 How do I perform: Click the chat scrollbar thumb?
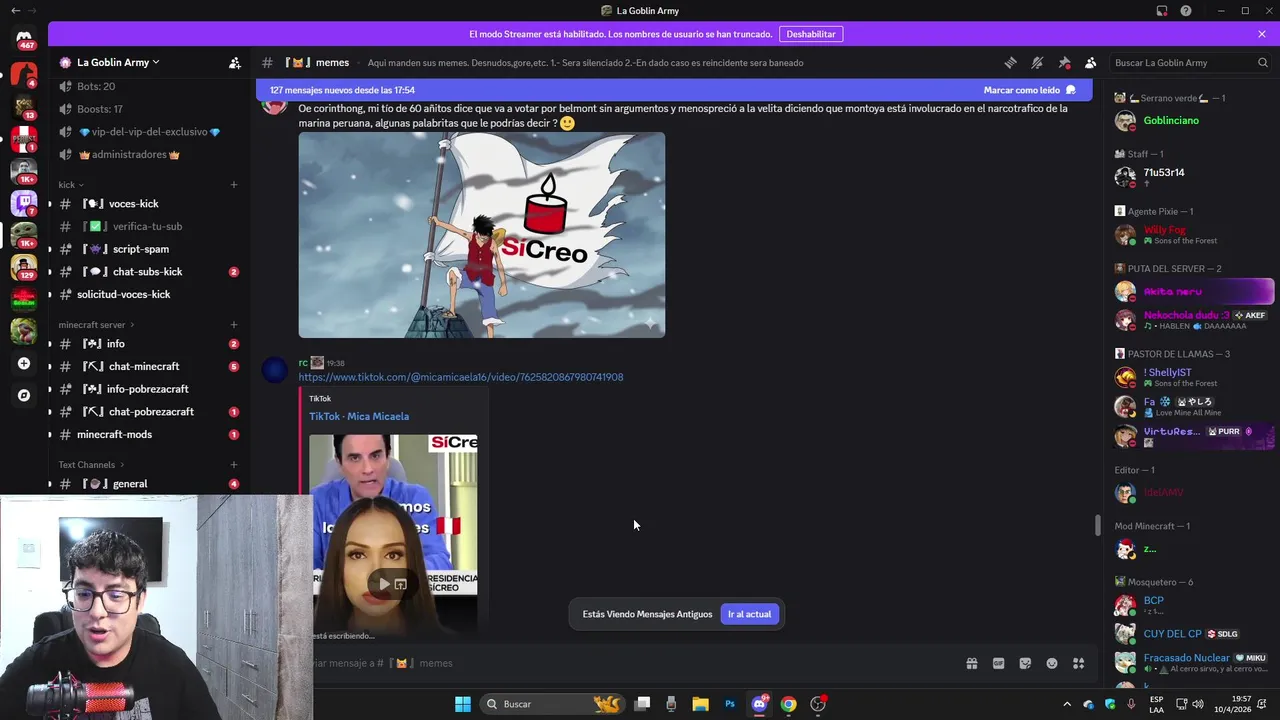(x=1098, y=524)
